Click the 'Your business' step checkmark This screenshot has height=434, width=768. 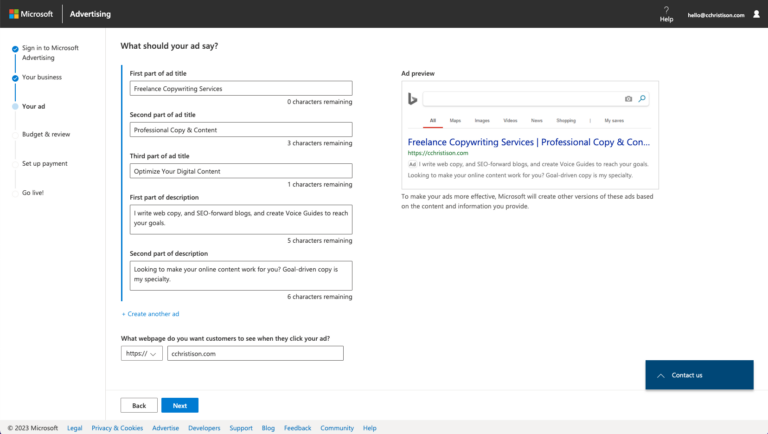pyautogui.click(x=15, y=78)
